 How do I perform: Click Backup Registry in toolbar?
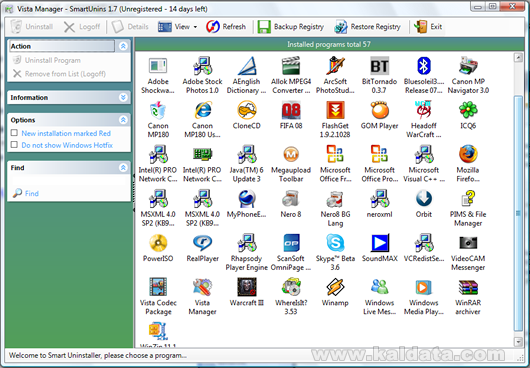291,27
